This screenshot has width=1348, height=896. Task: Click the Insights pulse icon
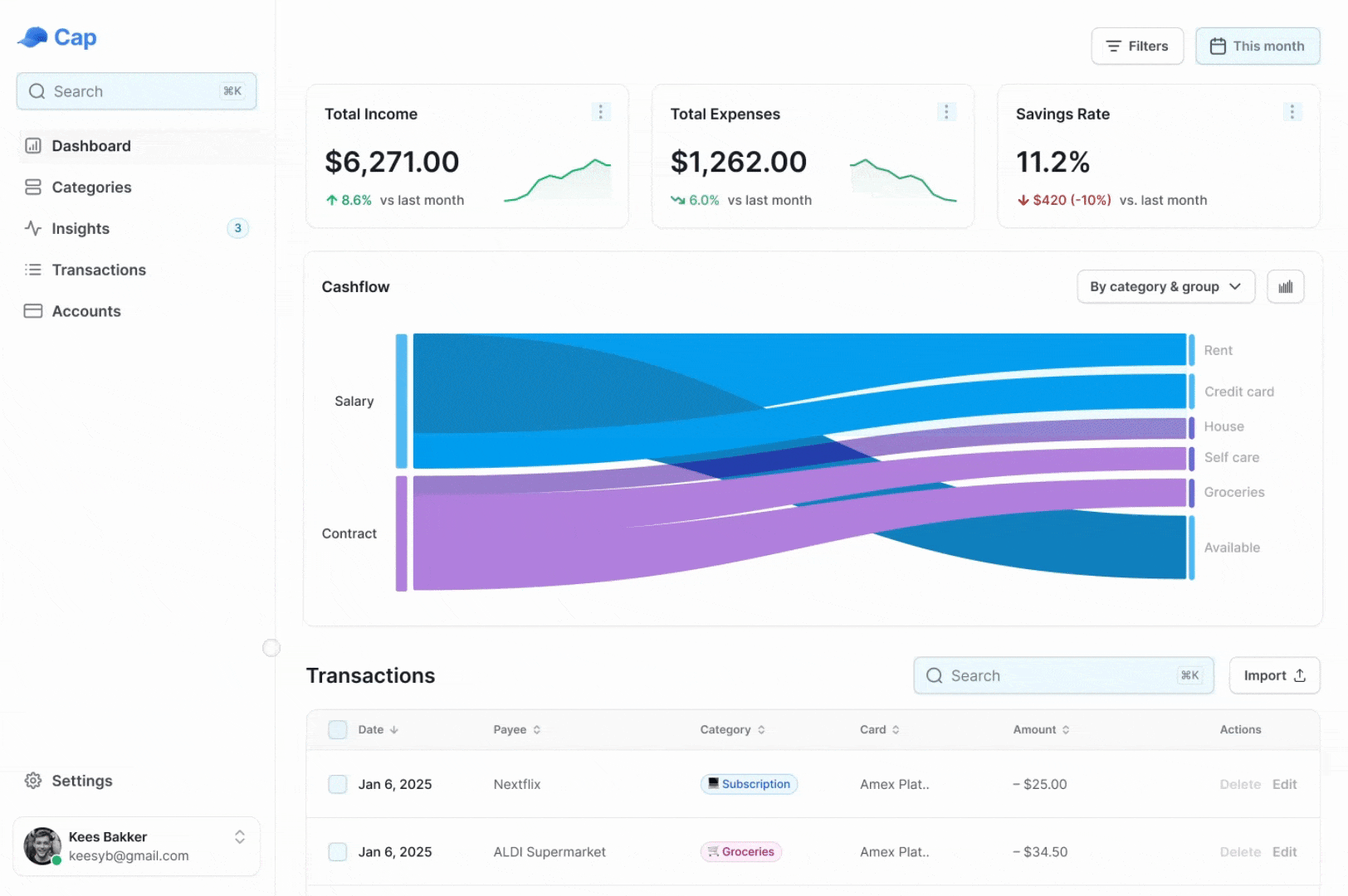pyautogui.click(x=33, y=228)
